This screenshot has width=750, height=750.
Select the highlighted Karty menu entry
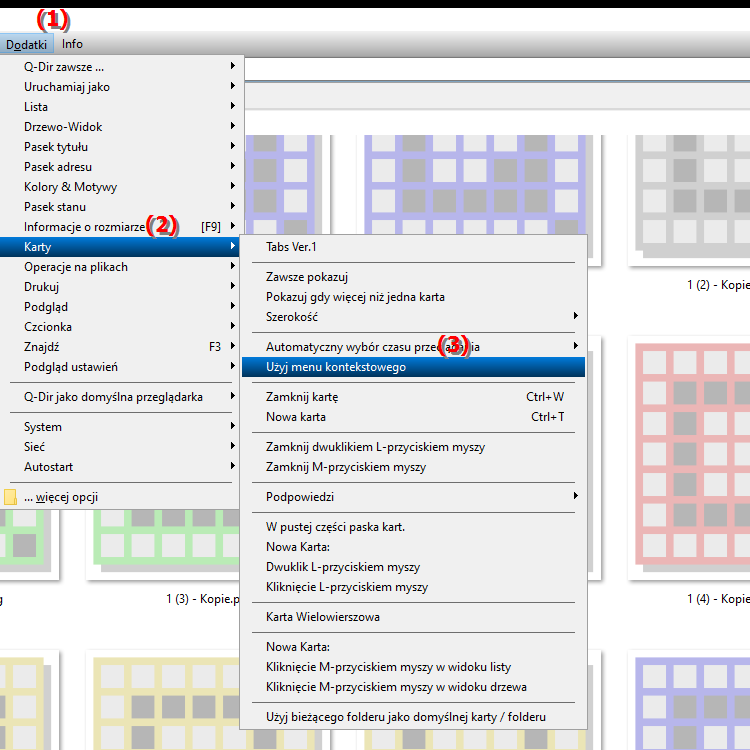point(122,247)
